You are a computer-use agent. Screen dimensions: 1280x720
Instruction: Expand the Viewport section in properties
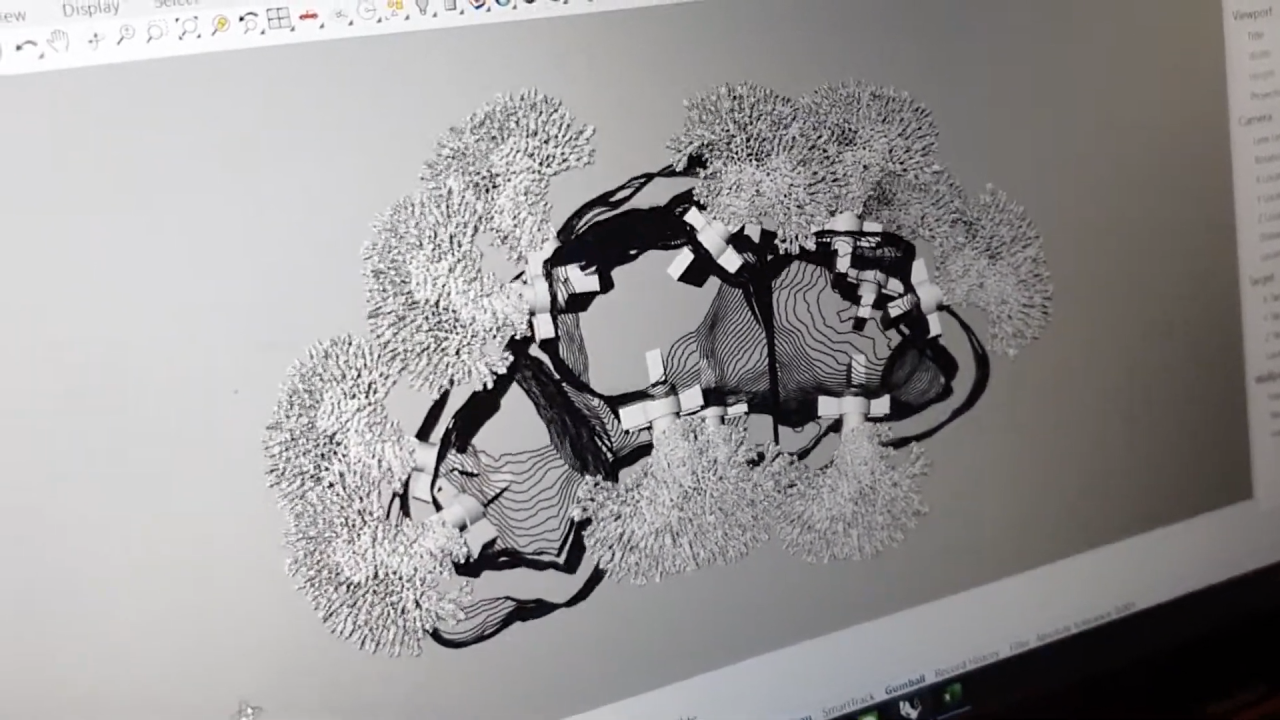[x=1251, y=14]
